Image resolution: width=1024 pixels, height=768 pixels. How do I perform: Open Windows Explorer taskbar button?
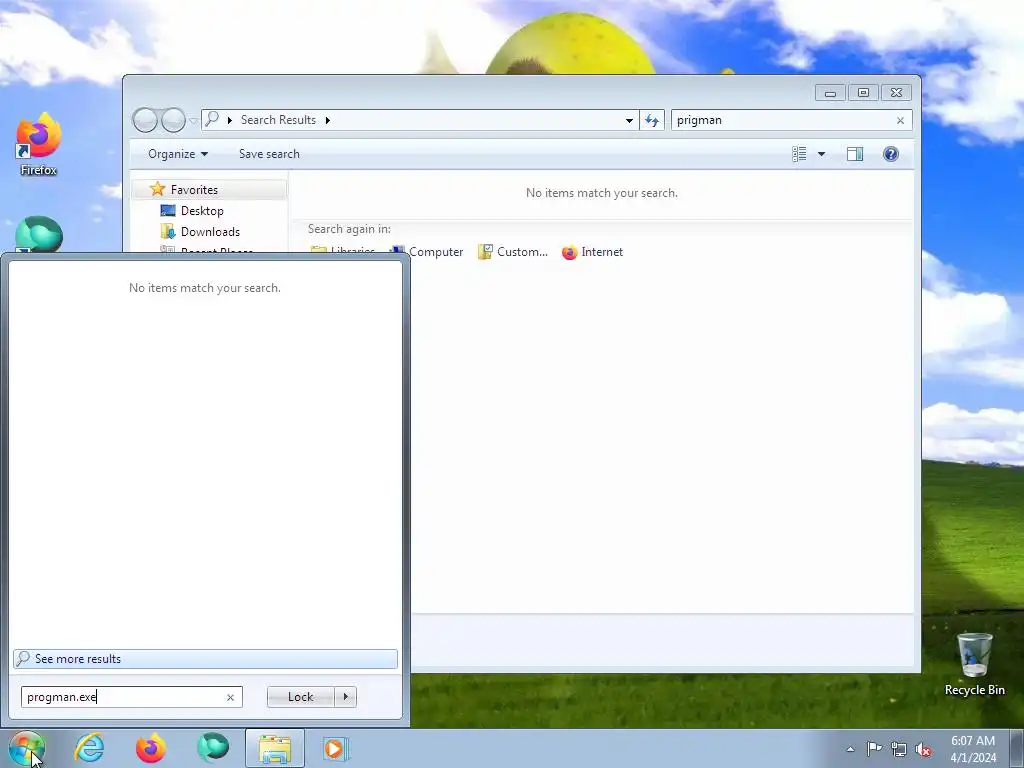pyautogui.click(x=275, y=748)
